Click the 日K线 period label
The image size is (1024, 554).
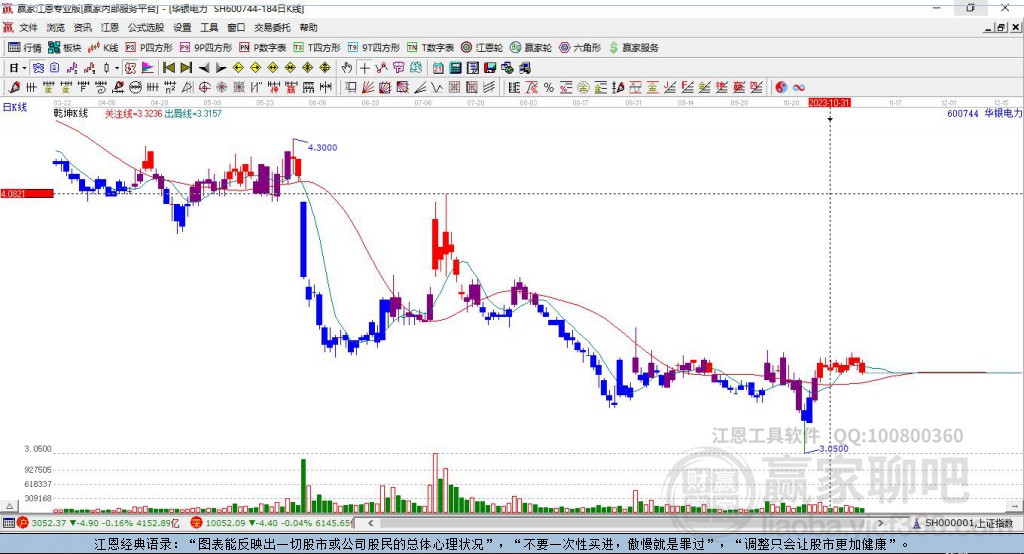coord(14,107)
